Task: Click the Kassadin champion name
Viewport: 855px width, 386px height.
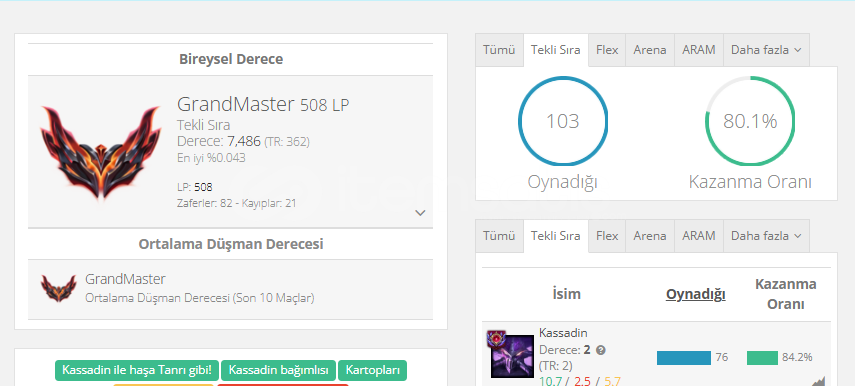Action: point(563,333)
